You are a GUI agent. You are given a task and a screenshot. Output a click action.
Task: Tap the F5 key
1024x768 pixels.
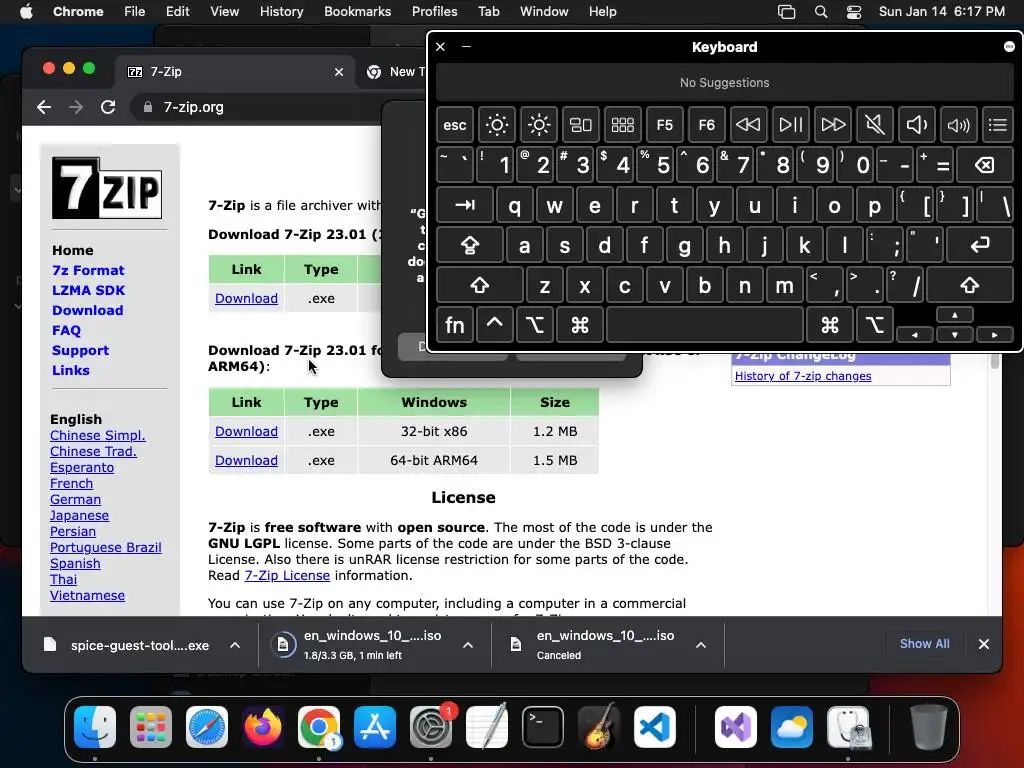tap(664, 125)
